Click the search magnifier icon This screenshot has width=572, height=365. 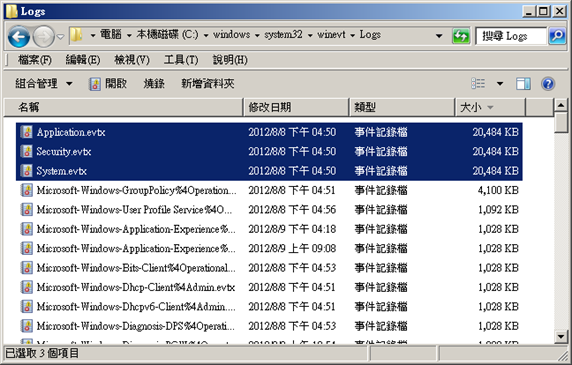(557, 36)
